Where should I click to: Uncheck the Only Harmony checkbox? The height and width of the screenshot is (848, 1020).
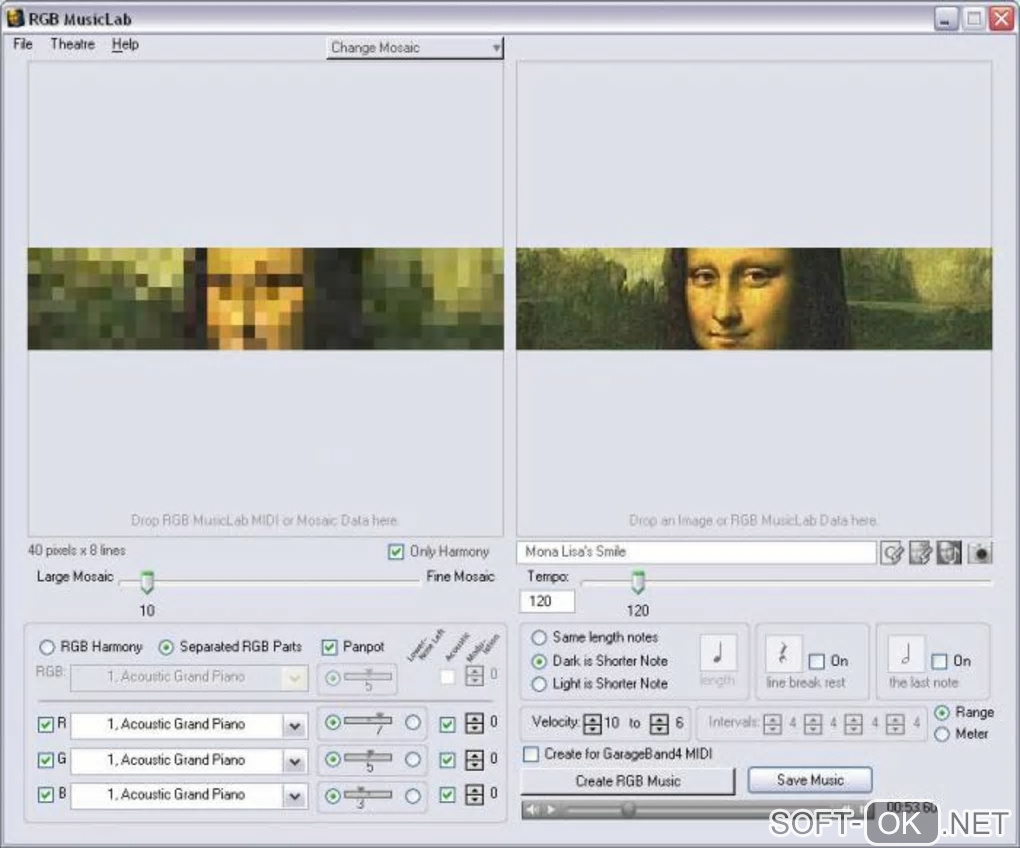tap(396, 551)
